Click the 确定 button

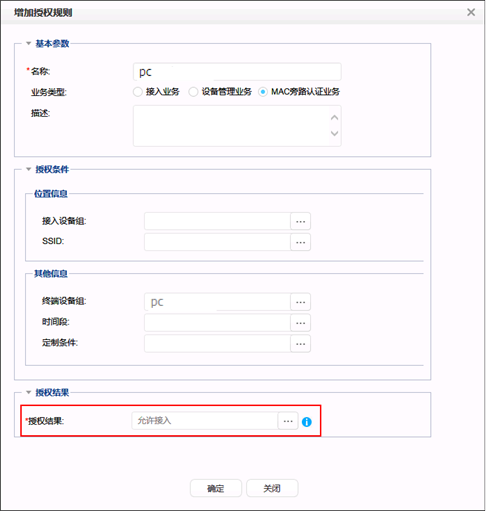(x=216, y=488)
